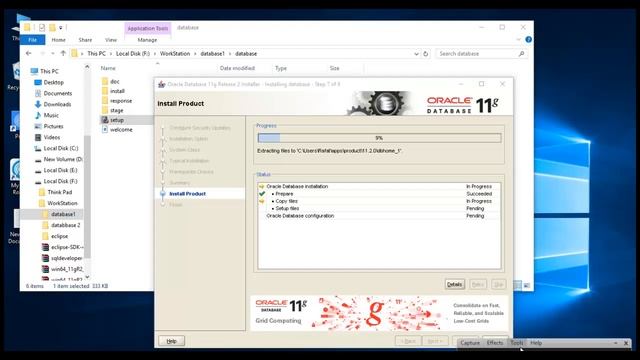The image size is (640, 360).
Task: Click WorkStation in the address path
Action: point(175,53)
